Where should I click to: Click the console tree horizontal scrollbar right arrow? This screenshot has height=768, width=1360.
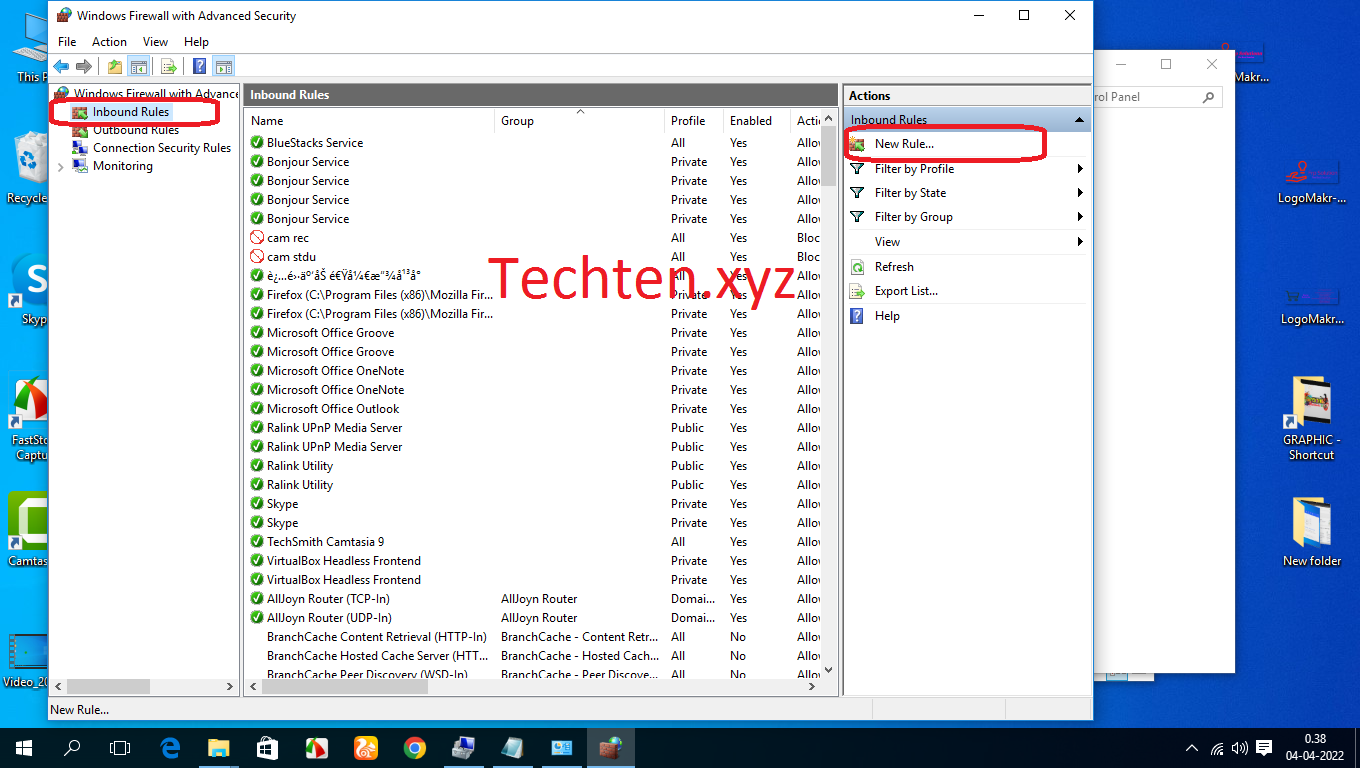(x=230, y=687)
